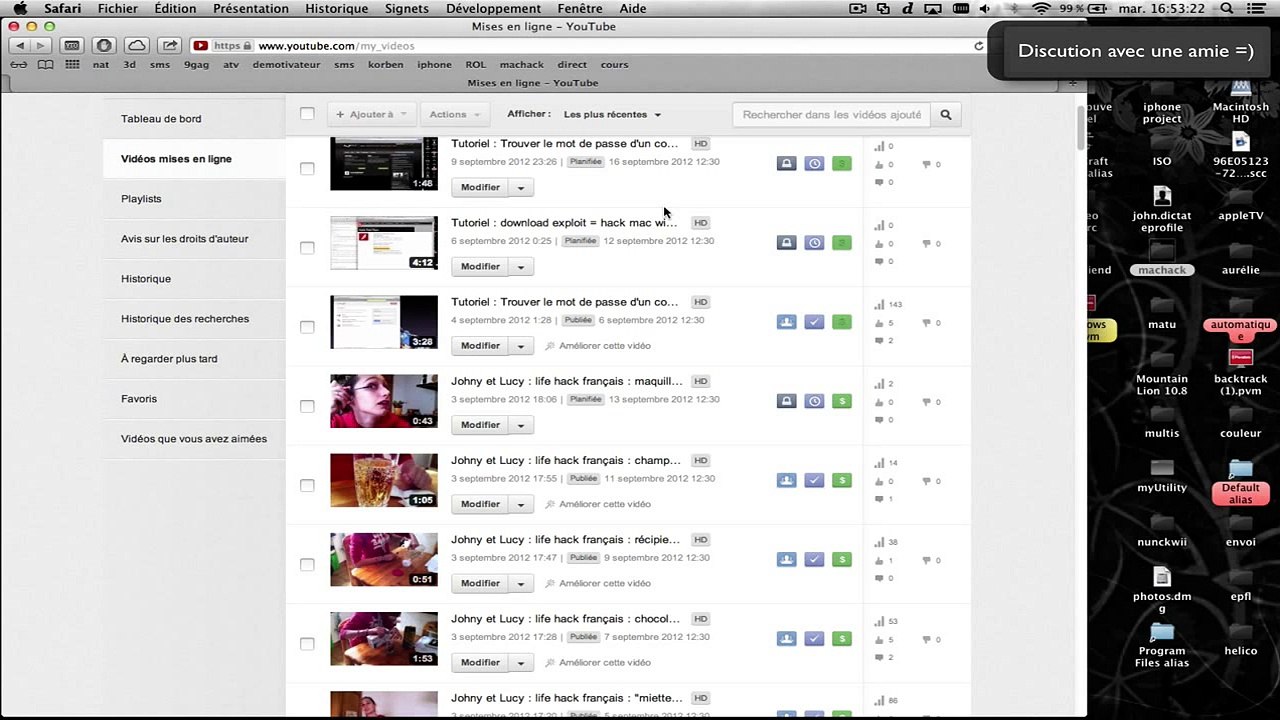Click the scheduled clock icon for download exploit video
The height and width of the screenshot is (720, 1280).
click(814, 242)
